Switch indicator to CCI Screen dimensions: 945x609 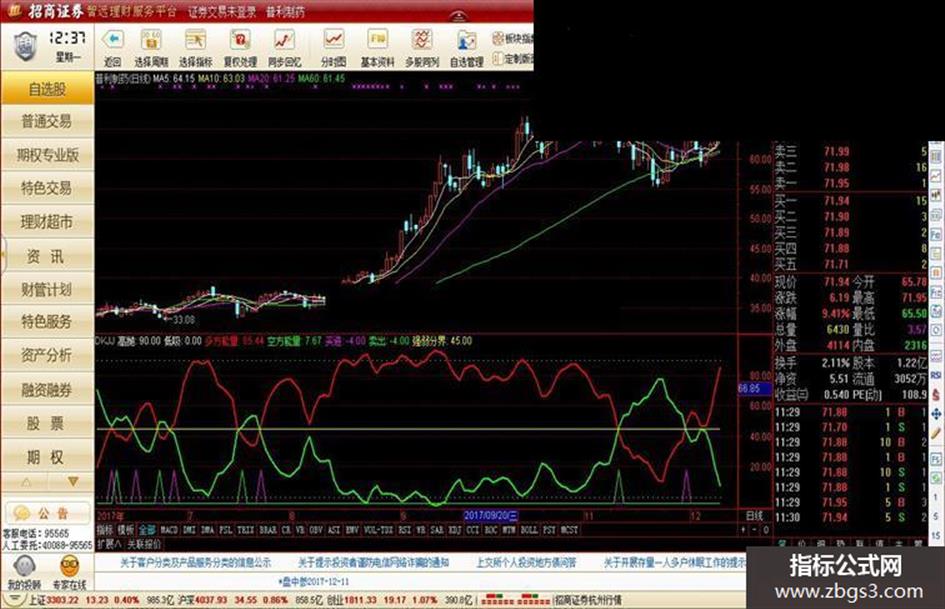coord(472,530)
